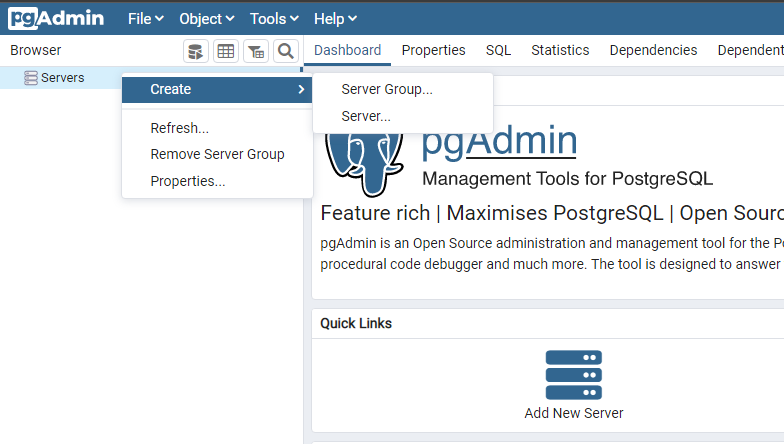Open the Help dropdown menu
Image resolution: width=784 pixels, height=444 pixels.
point(335,18)
